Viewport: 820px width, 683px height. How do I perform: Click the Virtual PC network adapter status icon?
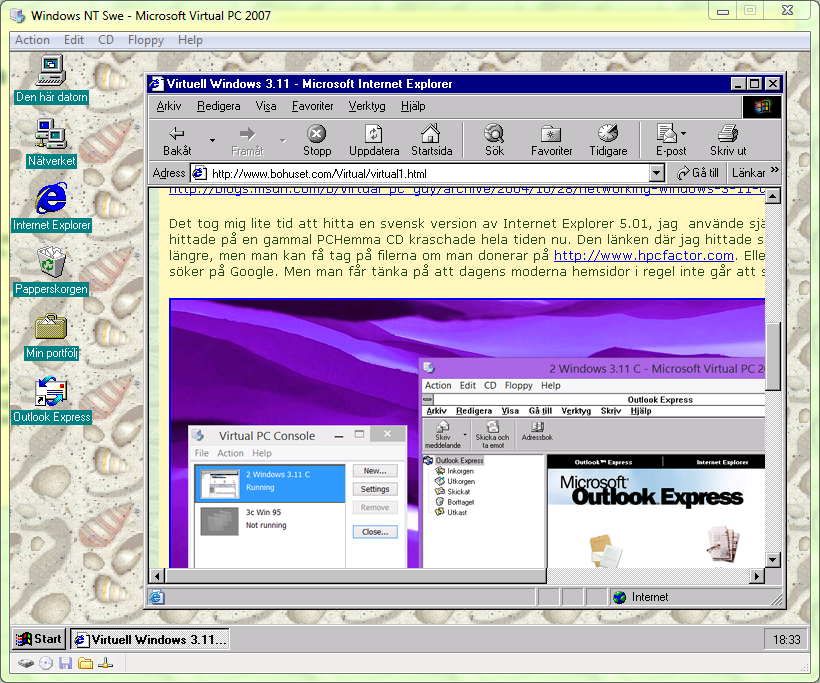pos(105,664)
